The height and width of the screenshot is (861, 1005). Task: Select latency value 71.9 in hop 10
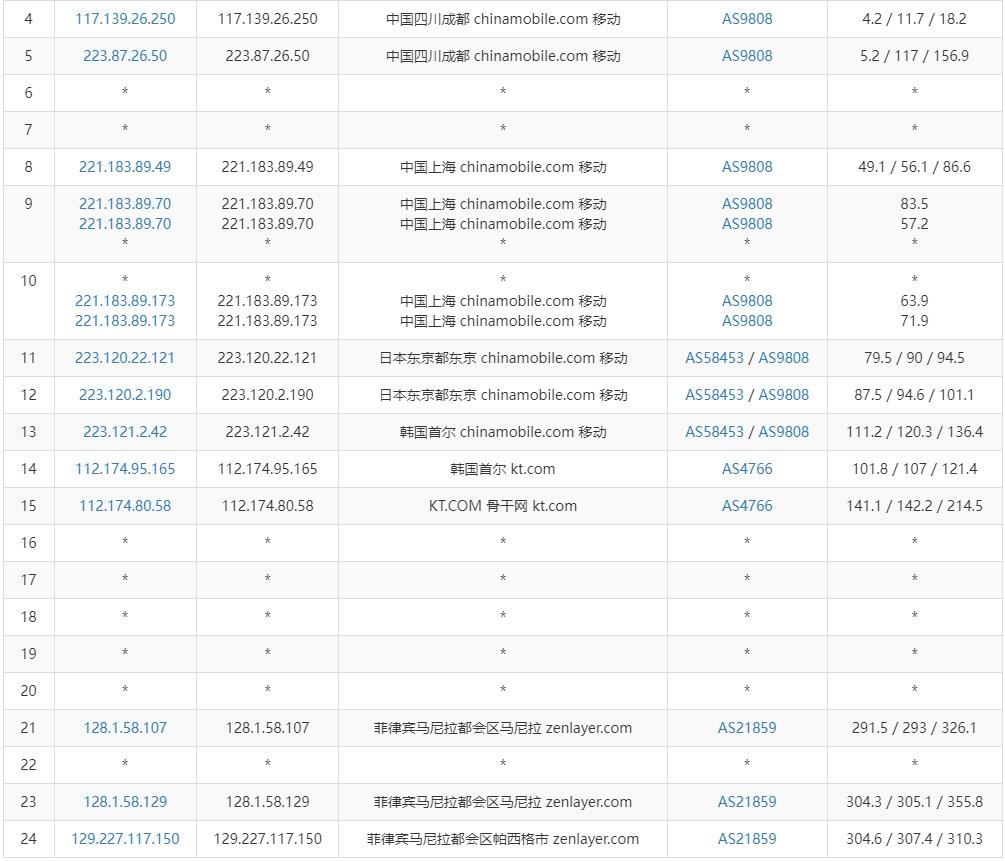click(x=914, y=321)
